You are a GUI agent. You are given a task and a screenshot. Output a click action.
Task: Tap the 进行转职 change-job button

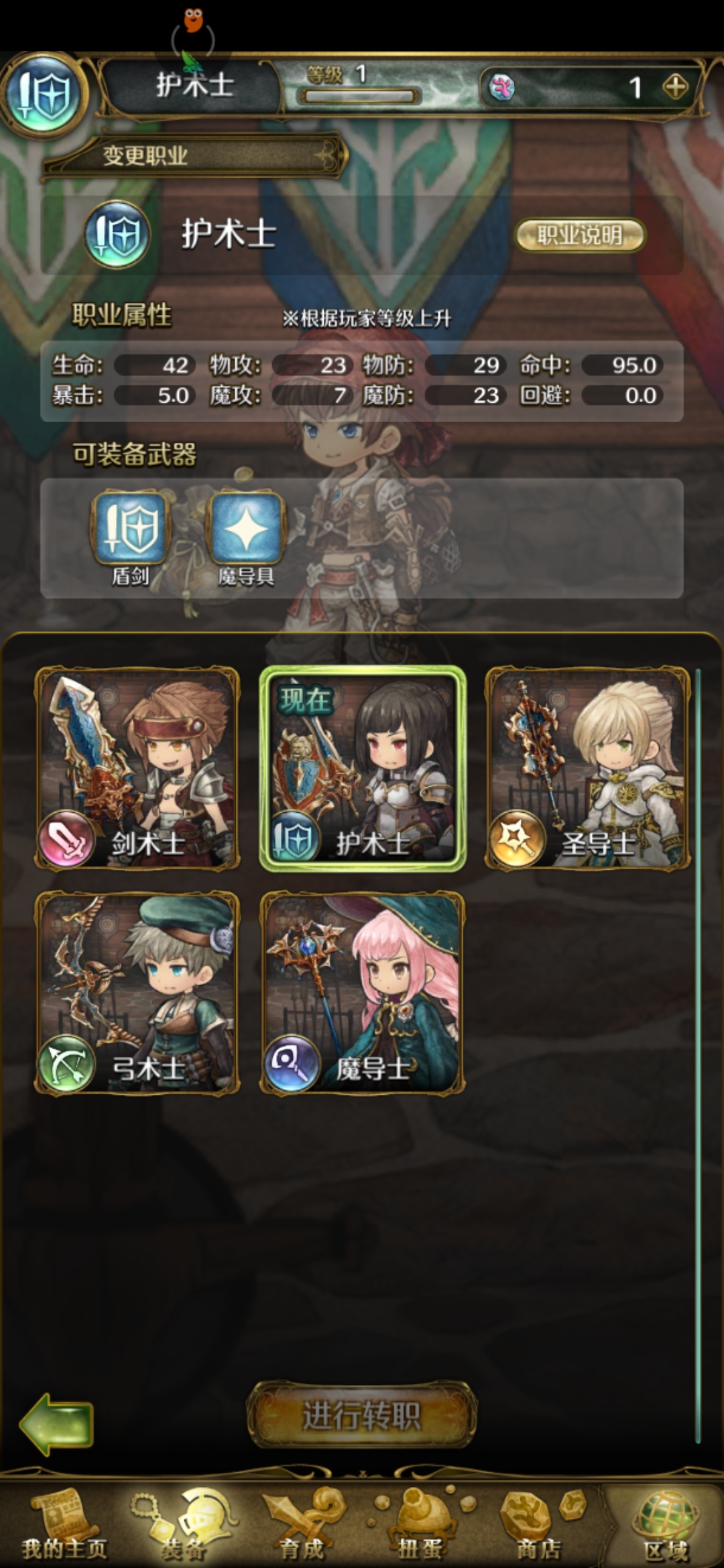pos(362,1415)
